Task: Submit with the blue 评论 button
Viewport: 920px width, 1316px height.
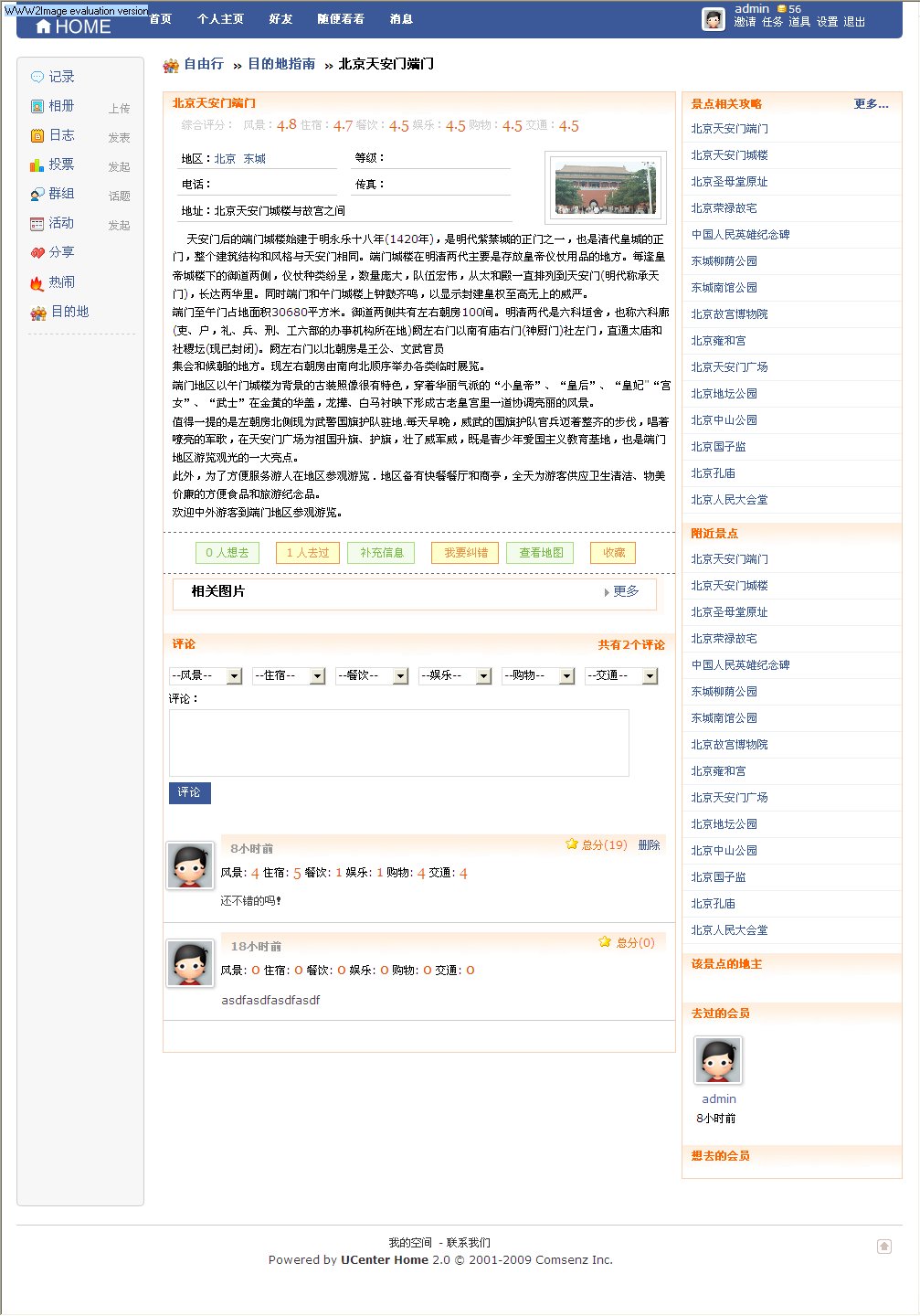Action: [190, 793]
